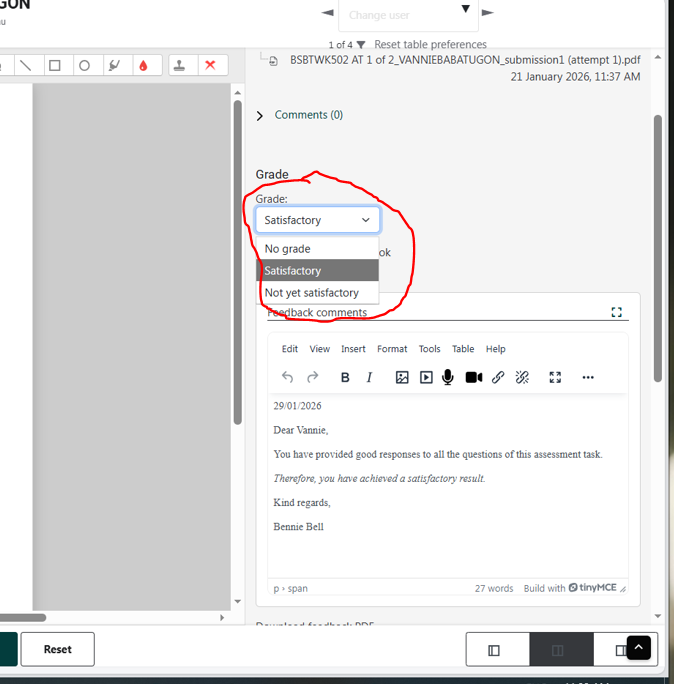Select the highlighter annotation tool
This screenshot has height=684, width=674.
click(114, 66)
